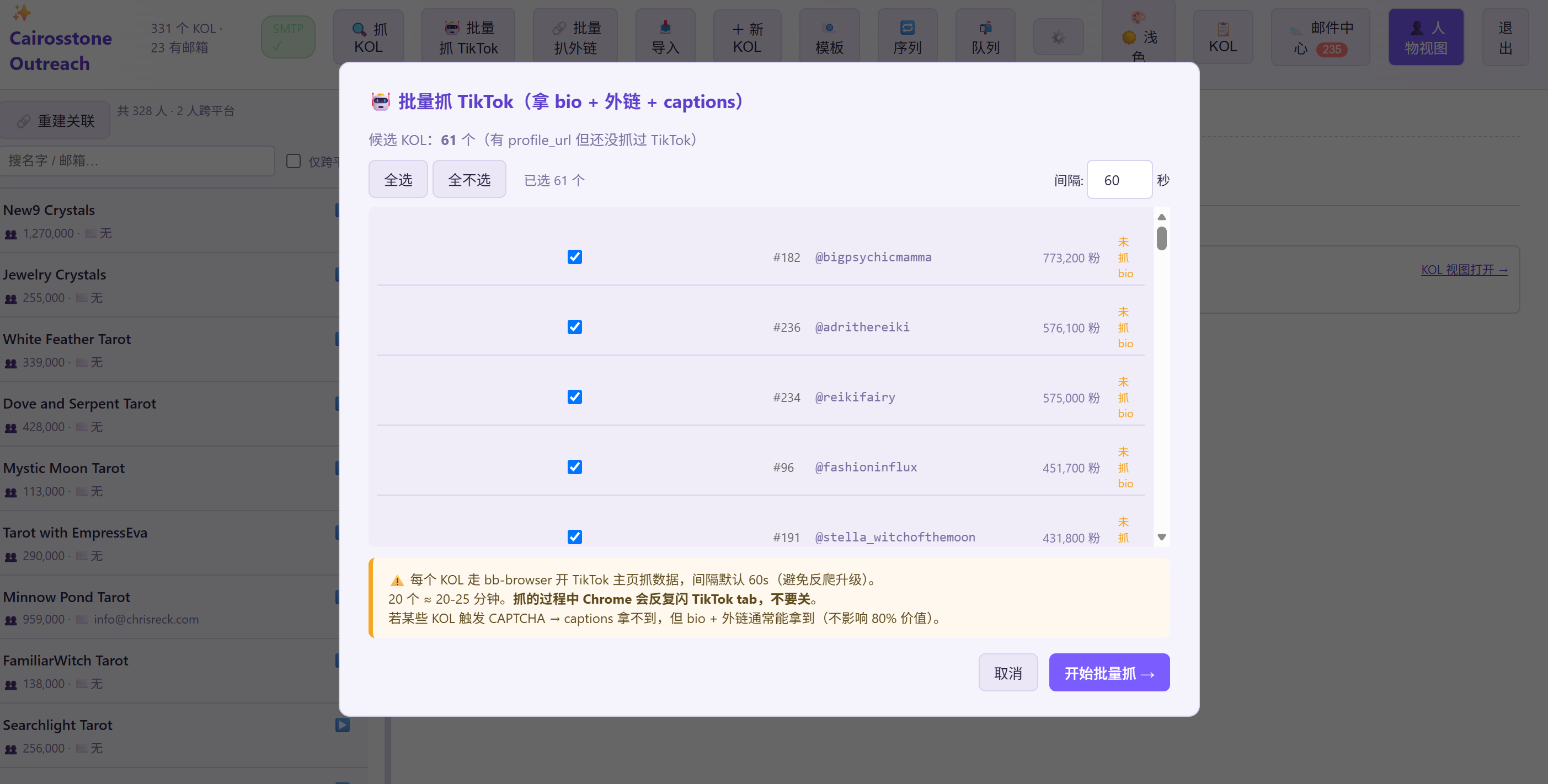Click the SMTP status badge
Image resolution: width=1548 pixels, height=784 pixels.
pos(288,37)
